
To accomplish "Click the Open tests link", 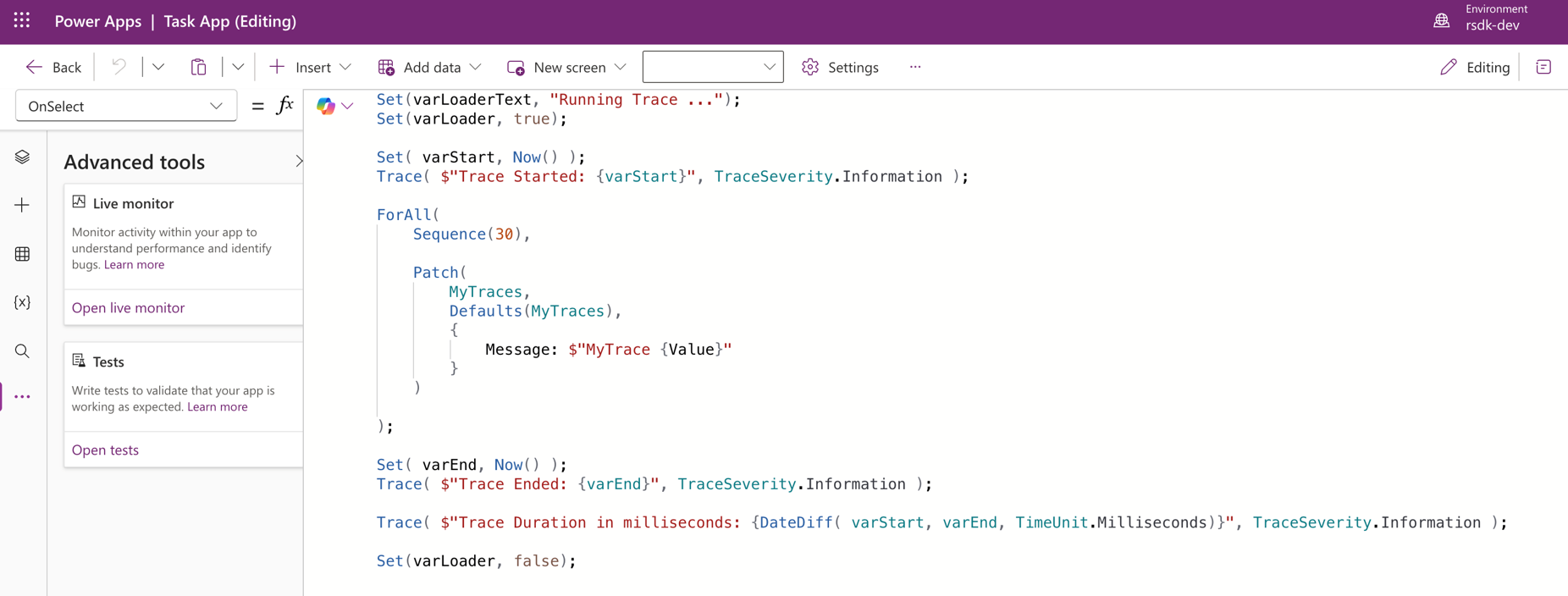I will tap(105, 450).
